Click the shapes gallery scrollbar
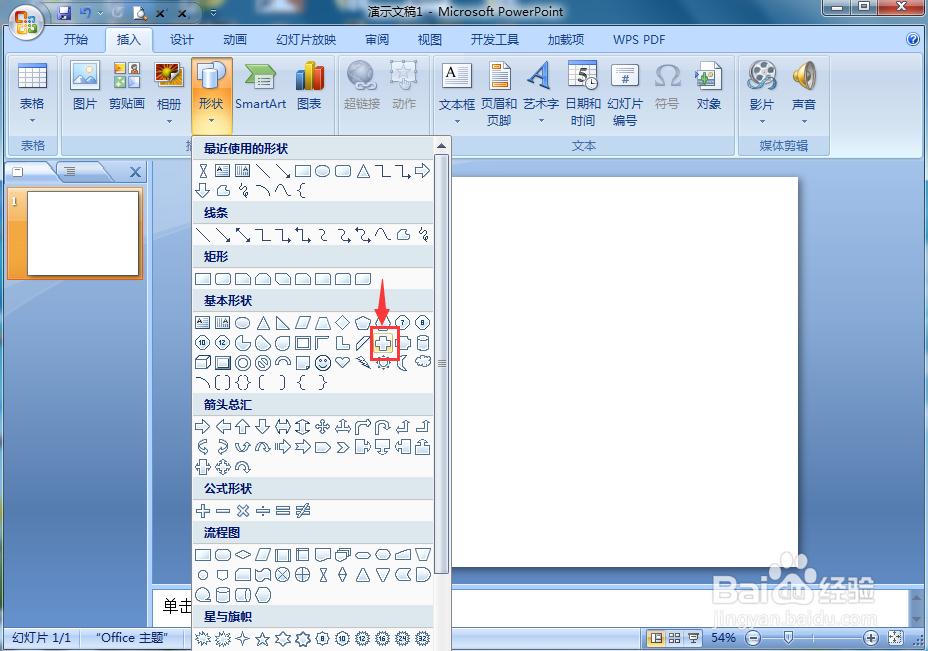 (x=442, y=363)
